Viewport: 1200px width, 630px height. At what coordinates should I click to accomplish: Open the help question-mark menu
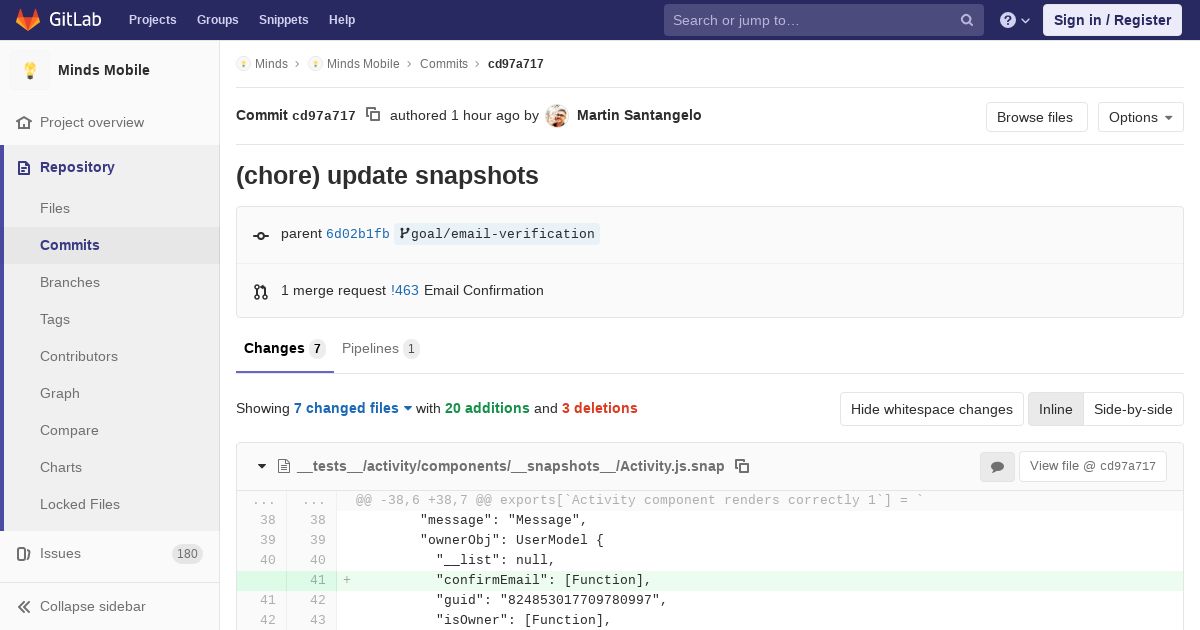[x=1015, y=20]
